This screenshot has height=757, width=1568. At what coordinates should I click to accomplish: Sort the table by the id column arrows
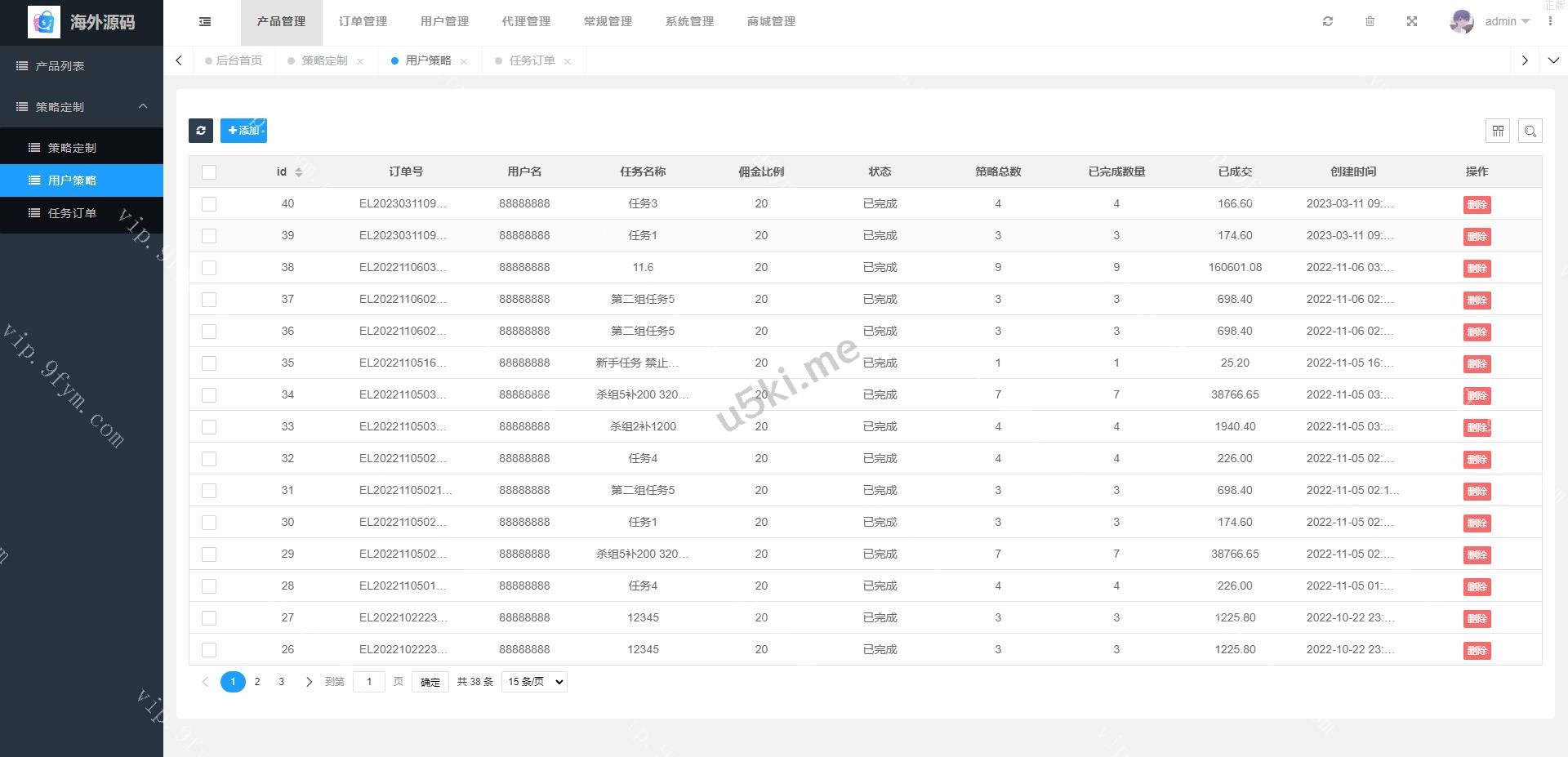pos(299,172)
